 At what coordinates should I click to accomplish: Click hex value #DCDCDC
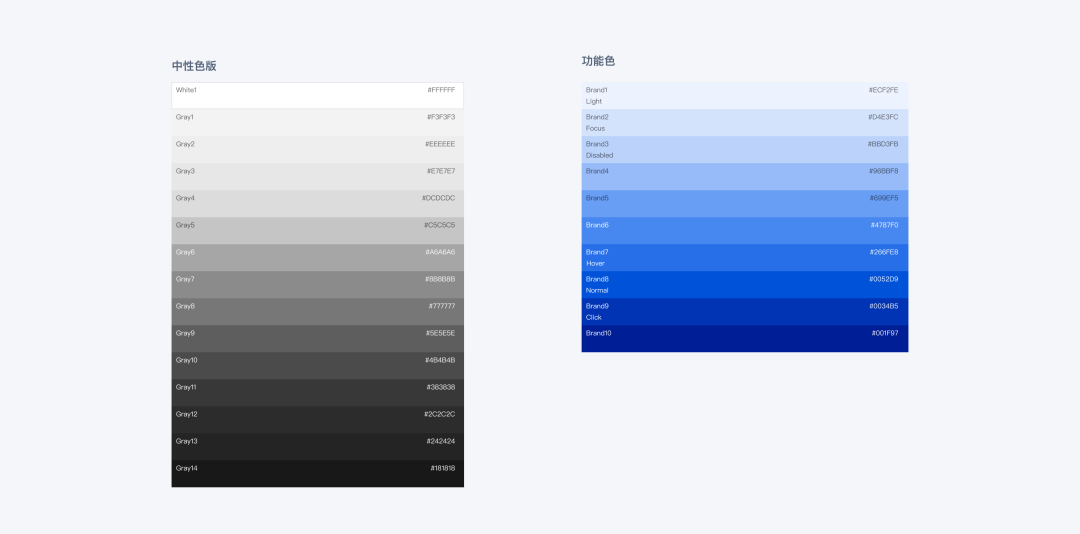pos(439,198)
